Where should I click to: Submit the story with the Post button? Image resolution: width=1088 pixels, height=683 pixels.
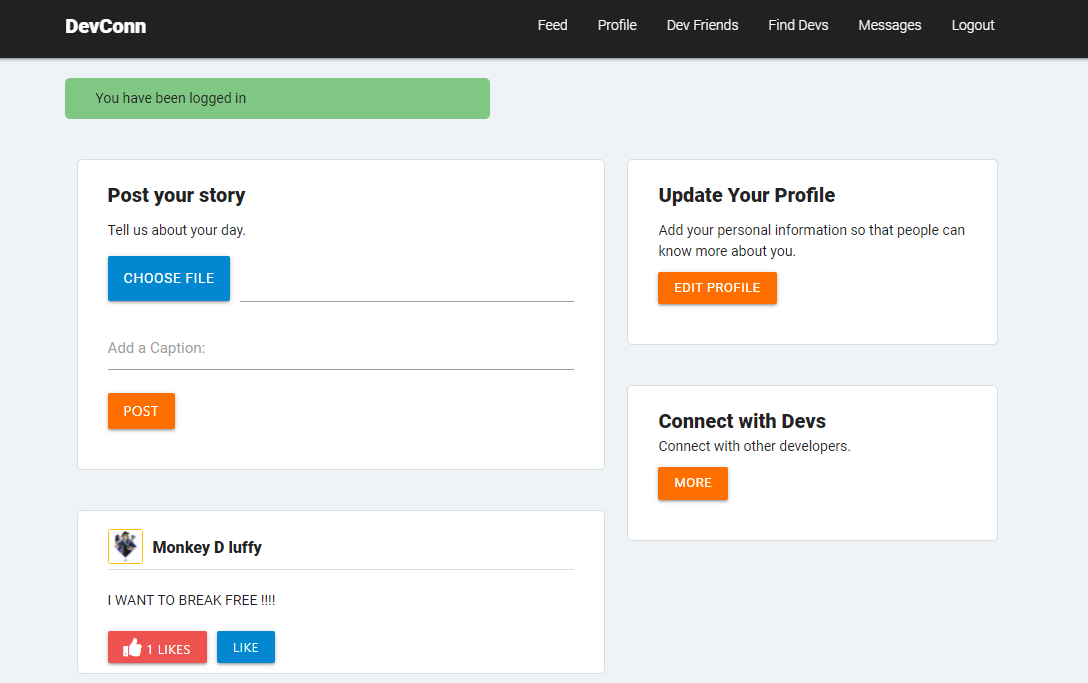142,411
